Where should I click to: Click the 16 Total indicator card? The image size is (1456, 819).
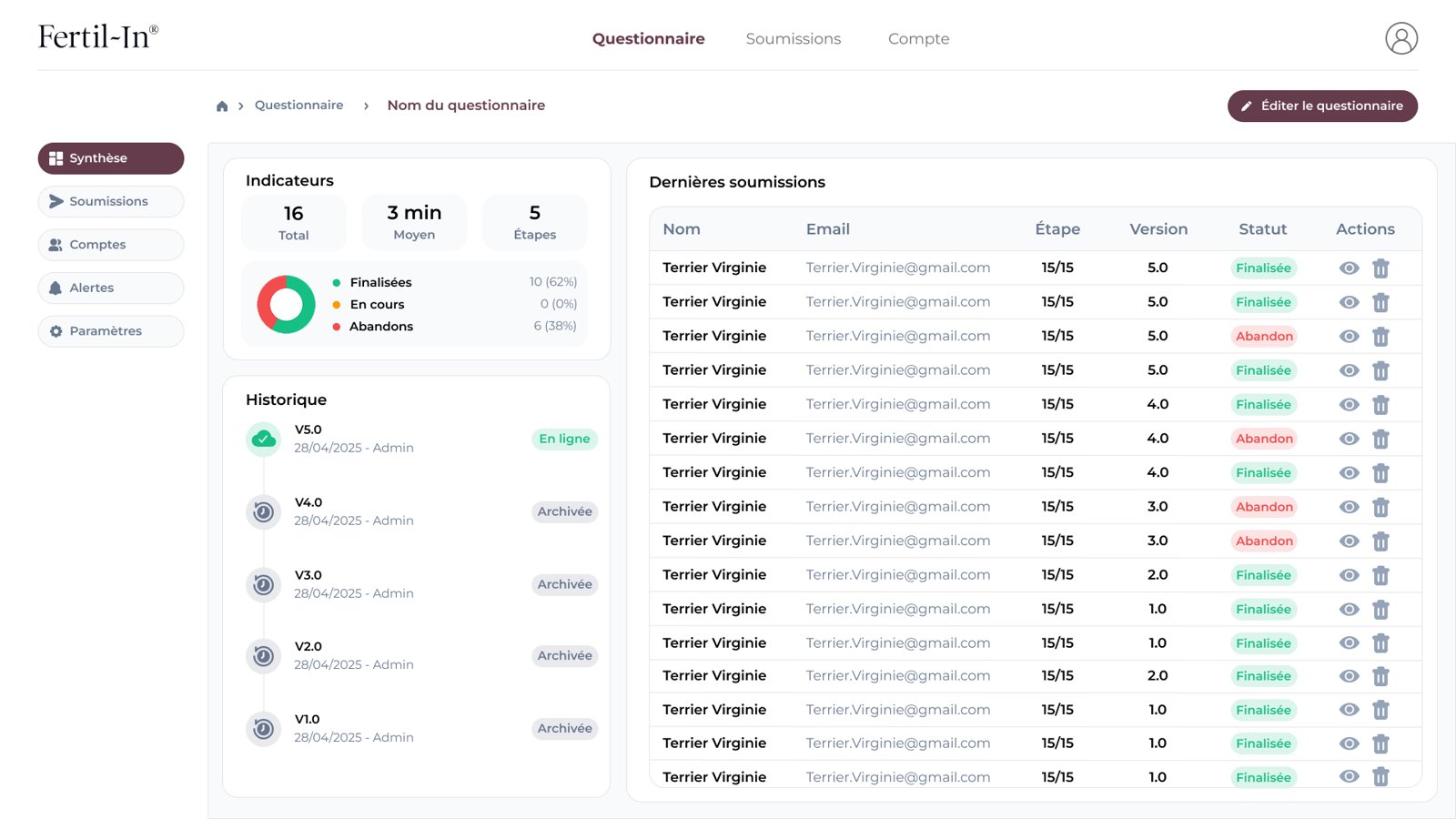294,223
